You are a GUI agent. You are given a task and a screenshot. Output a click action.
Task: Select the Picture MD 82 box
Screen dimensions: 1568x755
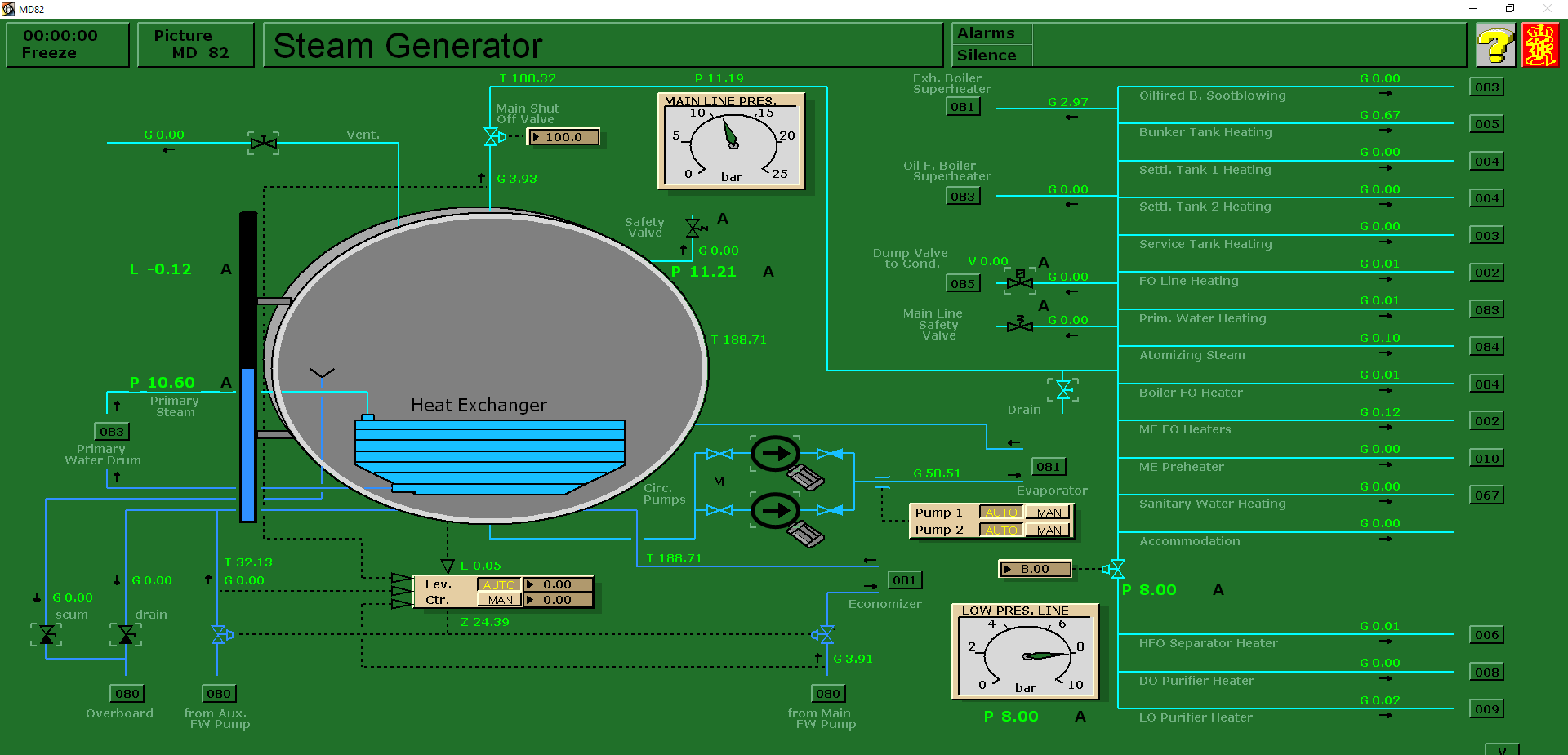[194, 44]
